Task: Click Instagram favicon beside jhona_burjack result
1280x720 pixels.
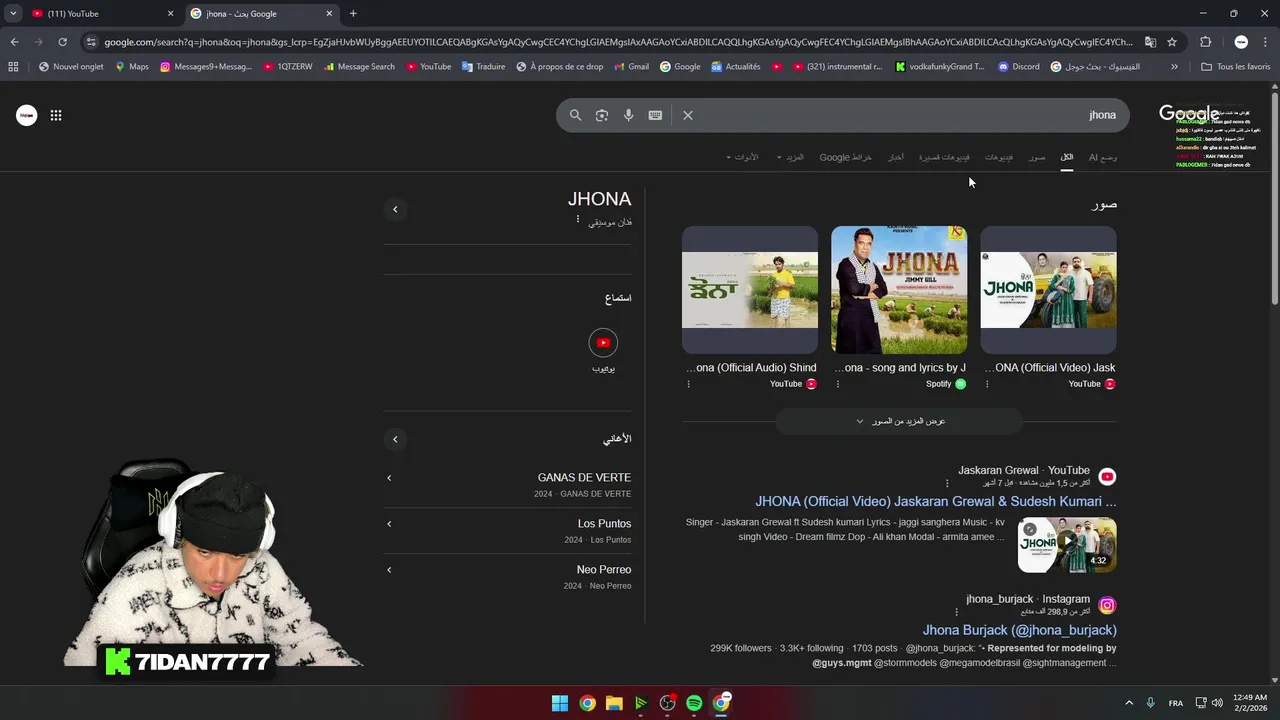Action: (1107, 605)
